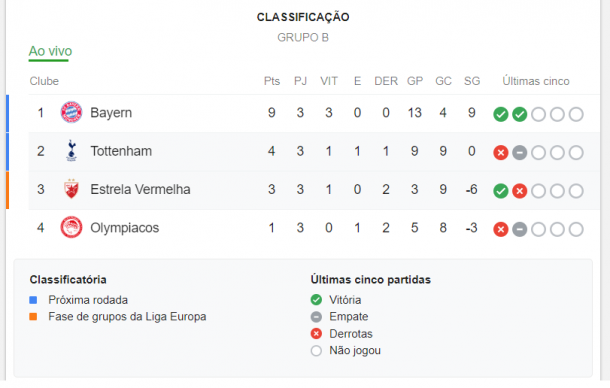This screenshot has height=388, width=610.
Task: Switch to the Ao vivo tab
Action: [50, 51]
